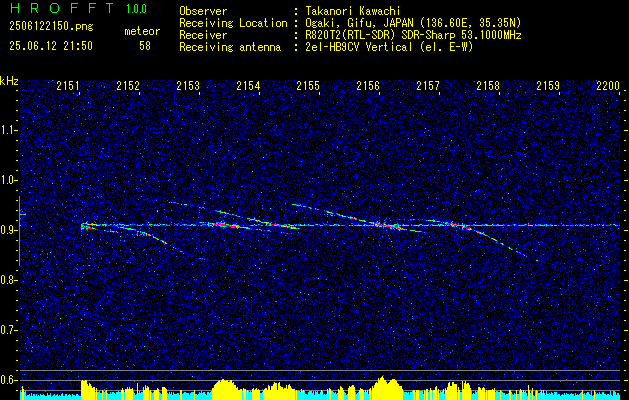Click the 0.8 kHz frequency tick label

(x=9, y=280)
